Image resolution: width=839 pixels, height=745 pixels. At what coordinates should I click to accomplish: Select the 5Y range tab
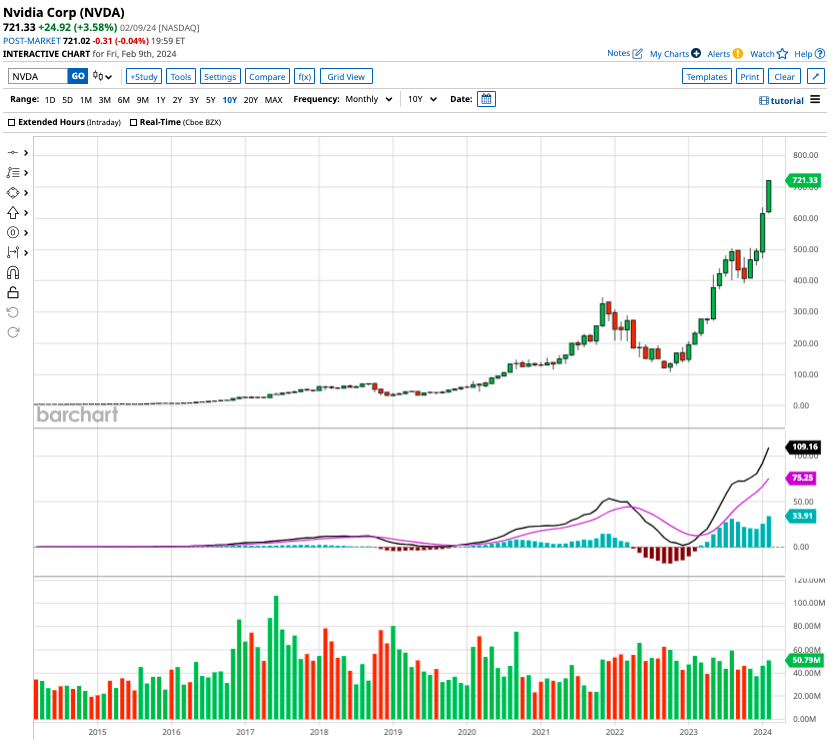tap(212, 99)
